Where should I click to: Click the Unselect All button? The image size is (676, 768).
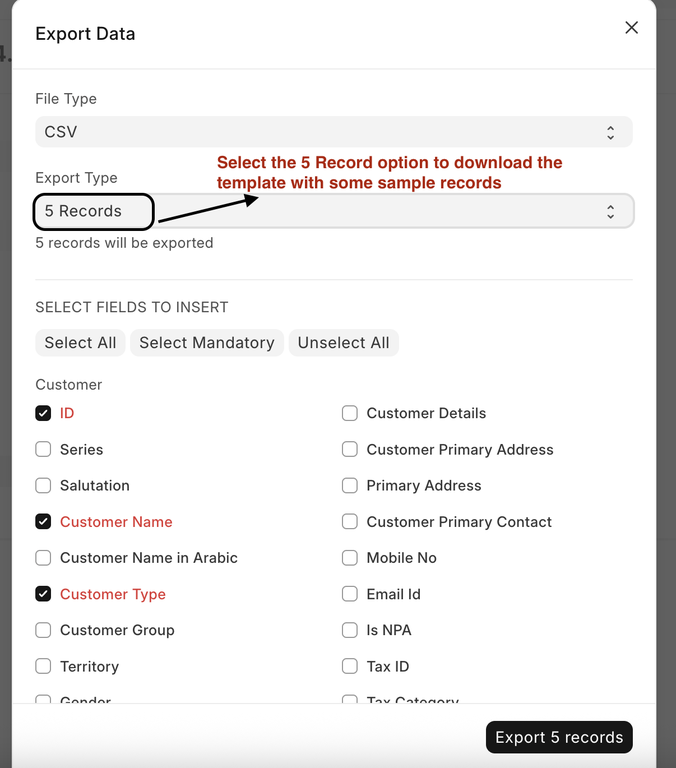[x=344, y=343]
